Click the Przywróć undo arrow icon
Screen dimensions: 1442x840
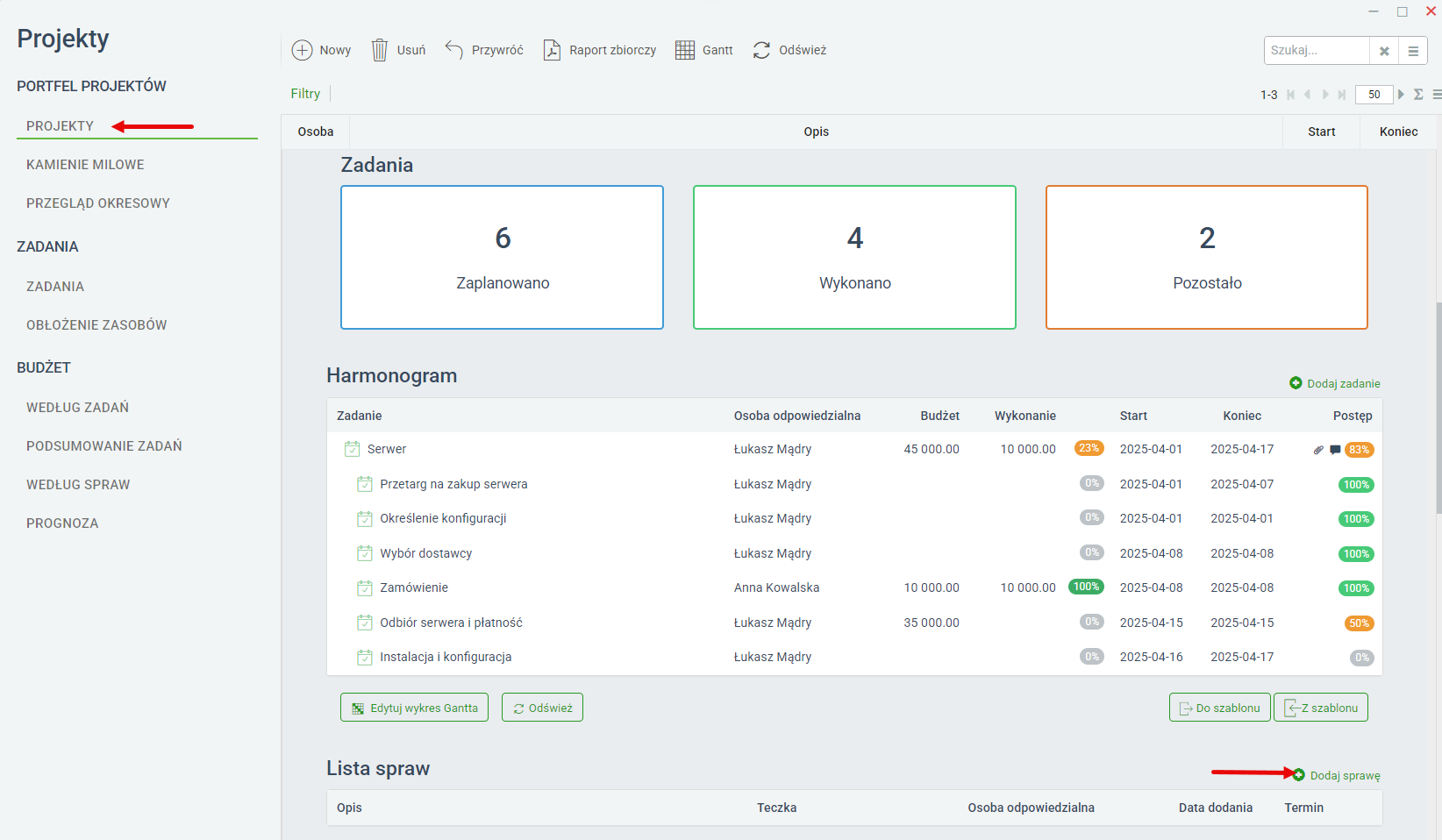click(453, 49)
